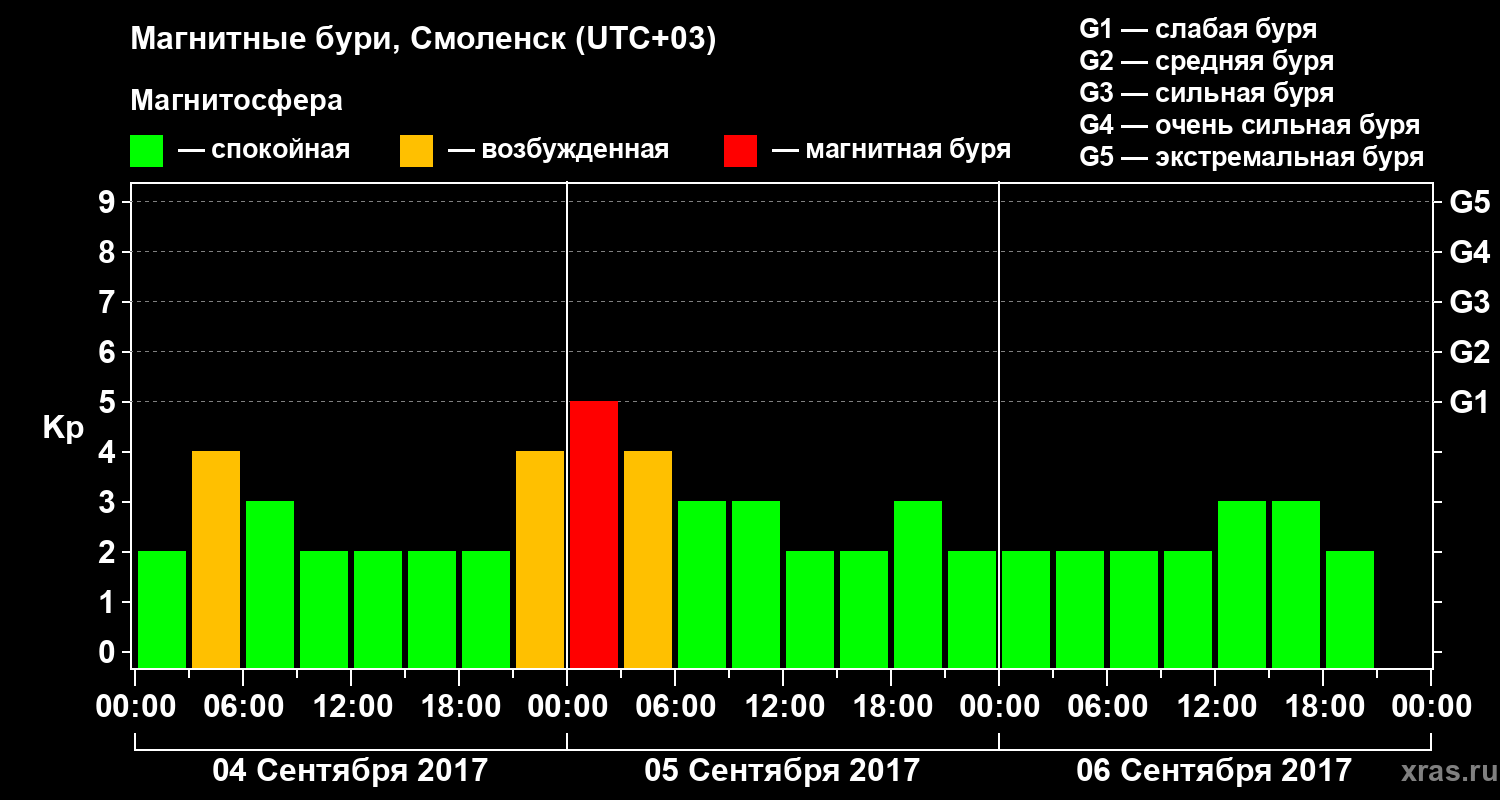Screen dimensions: 1500x800
Task: Select the green Kp 3 bar at 18:00 on 05 Сентября
Action: 918,584
